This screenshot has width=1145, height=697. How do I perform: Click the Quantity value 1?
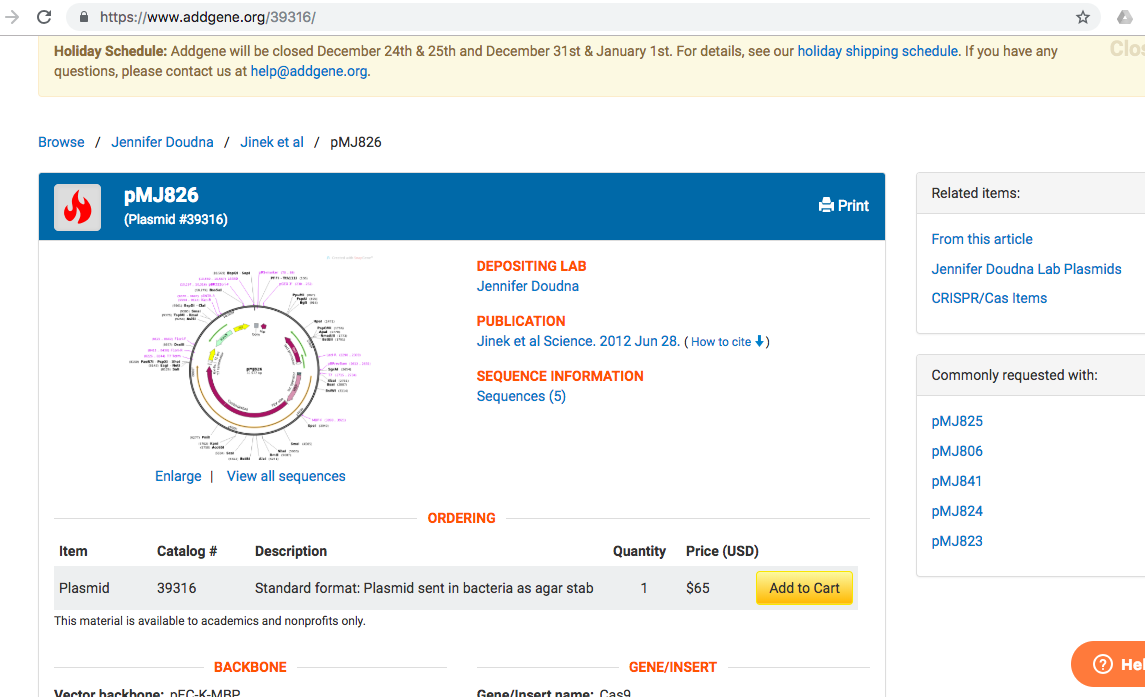tap(643, 588)
